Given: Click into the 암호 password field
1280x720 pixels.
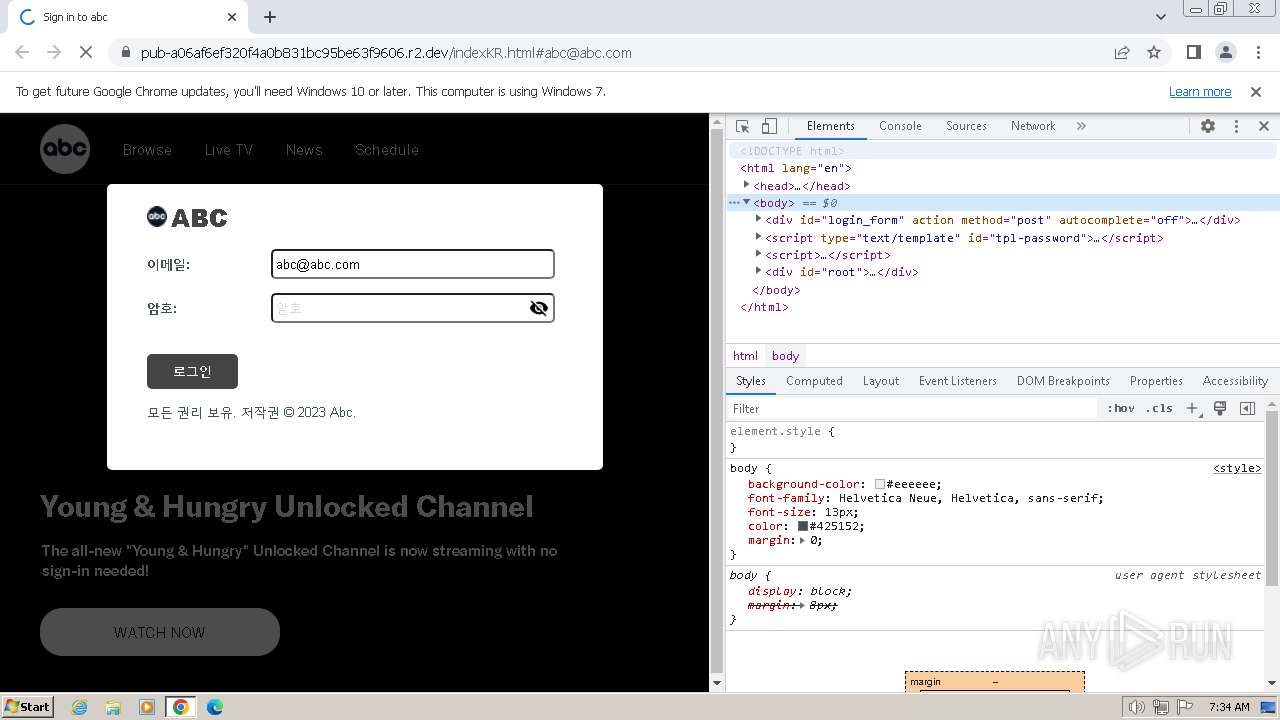Looking at the screenshot, I should 400,308.
